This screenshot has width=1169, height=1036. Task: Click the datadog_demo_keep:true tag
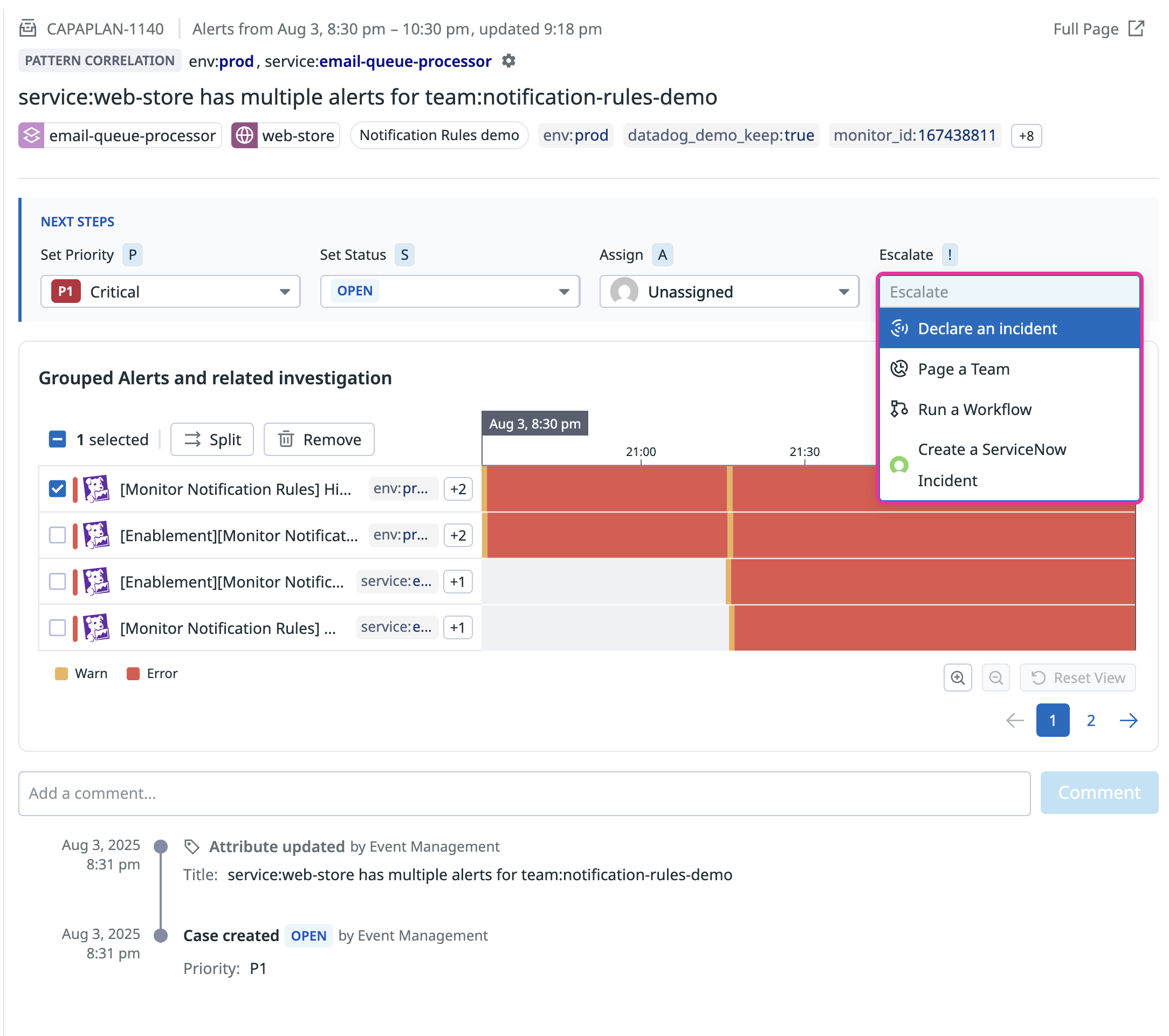[721, 135]
